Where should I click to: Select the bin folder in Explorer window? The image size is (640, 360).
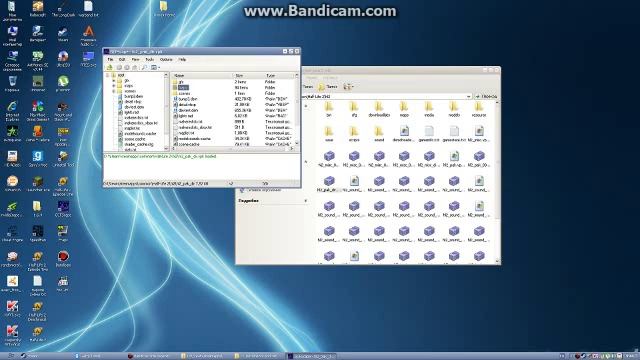[x=329, y=109]
